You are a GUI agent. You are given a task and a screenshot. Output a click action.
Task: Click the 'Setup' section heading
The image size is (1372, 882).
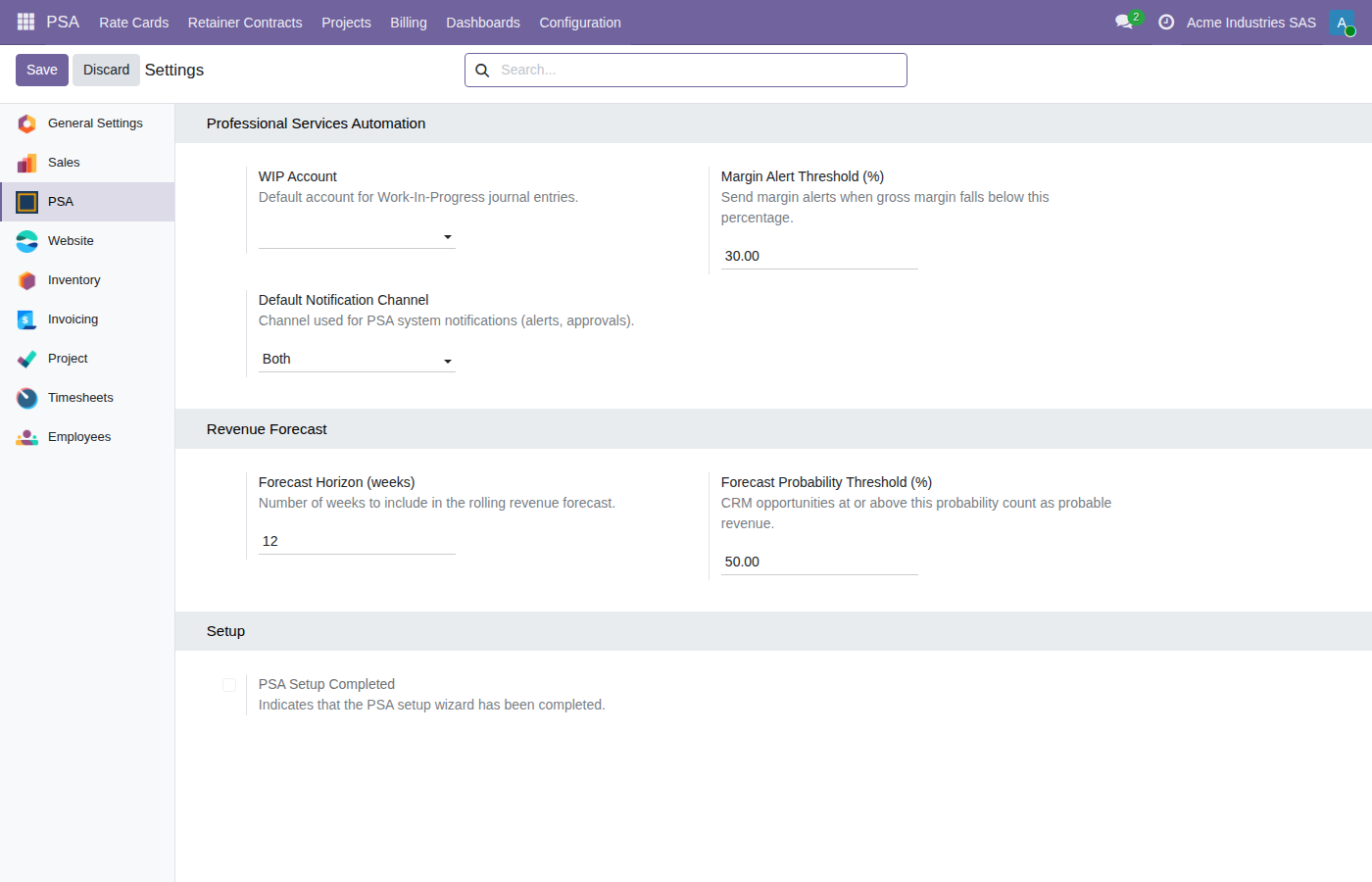pyautogui.click(x=225, y=631)
